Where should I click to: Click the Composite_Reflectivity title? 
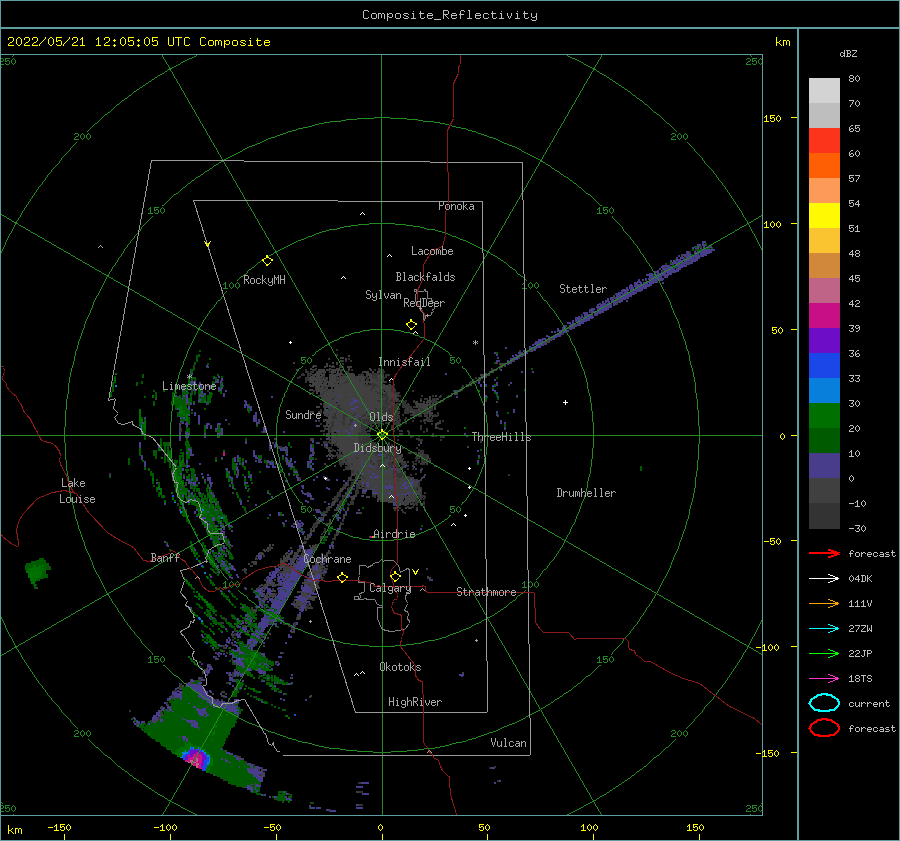[450, 15]
